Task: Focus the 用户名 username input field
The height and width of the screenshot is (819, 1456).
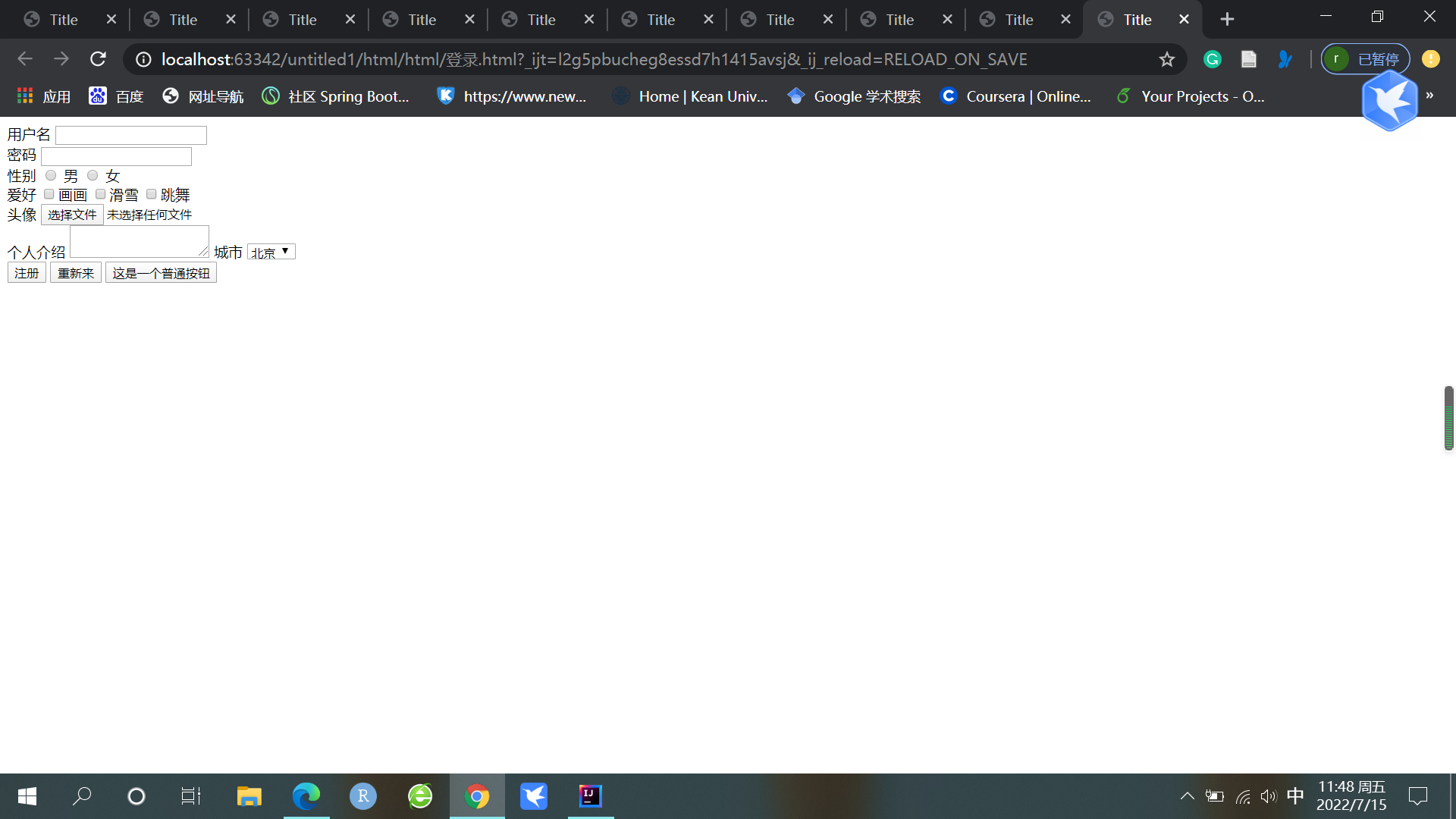Action: (131, 135)
